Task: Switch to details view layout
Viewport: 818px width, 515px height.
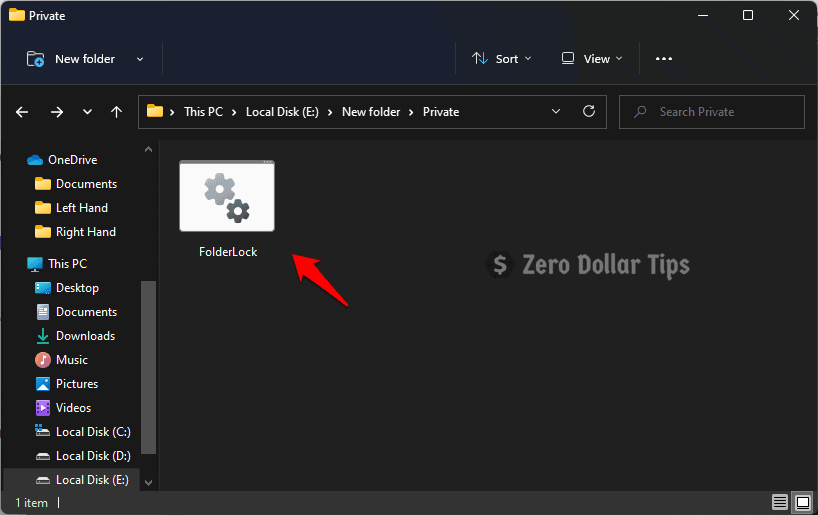Action: [780, 502]
